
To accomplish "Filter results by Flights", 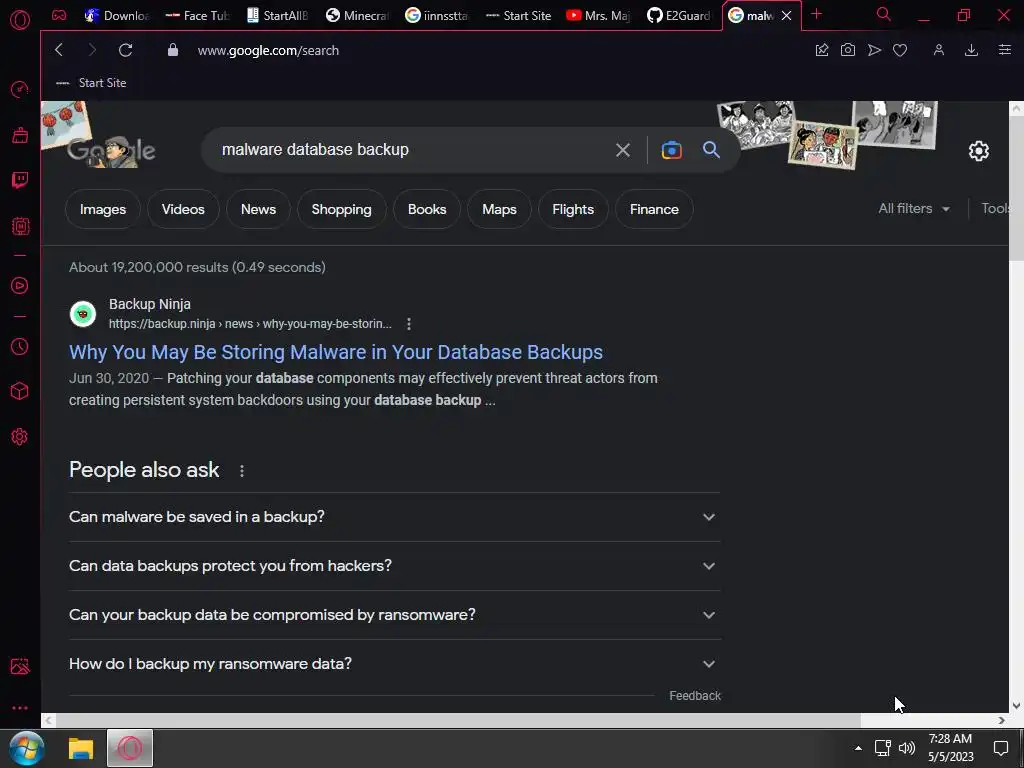I will pos(573,209).
